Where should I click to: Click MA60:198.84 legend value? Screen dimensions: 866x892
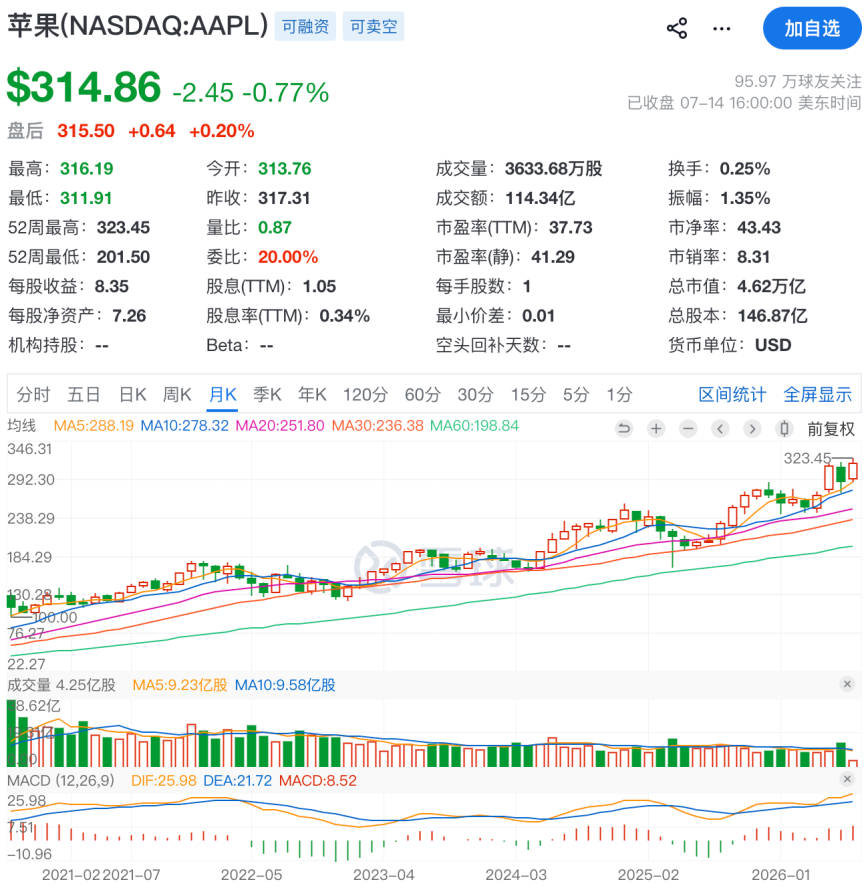point(475,426)
